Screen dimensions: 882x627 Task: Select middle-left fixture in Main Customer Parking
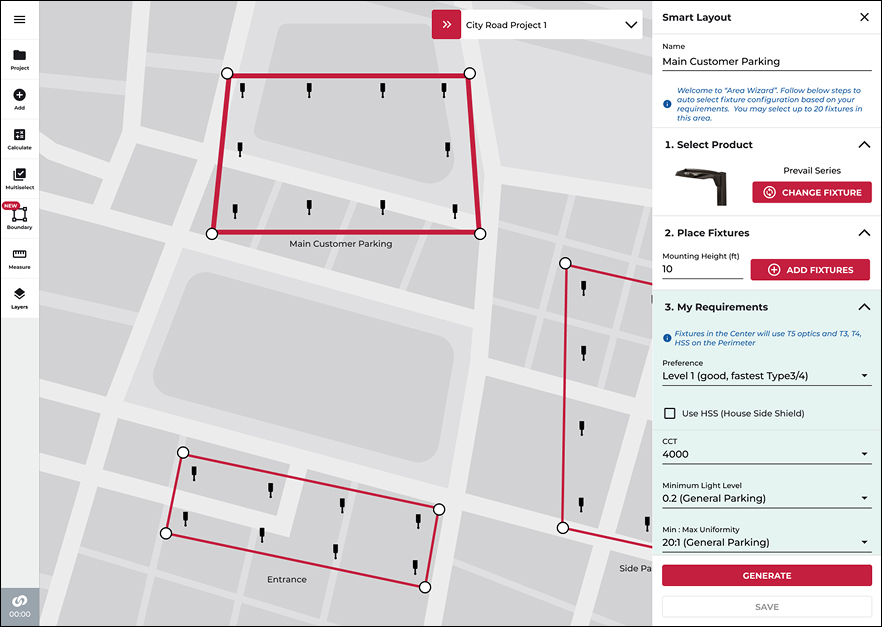pos(240,149)
